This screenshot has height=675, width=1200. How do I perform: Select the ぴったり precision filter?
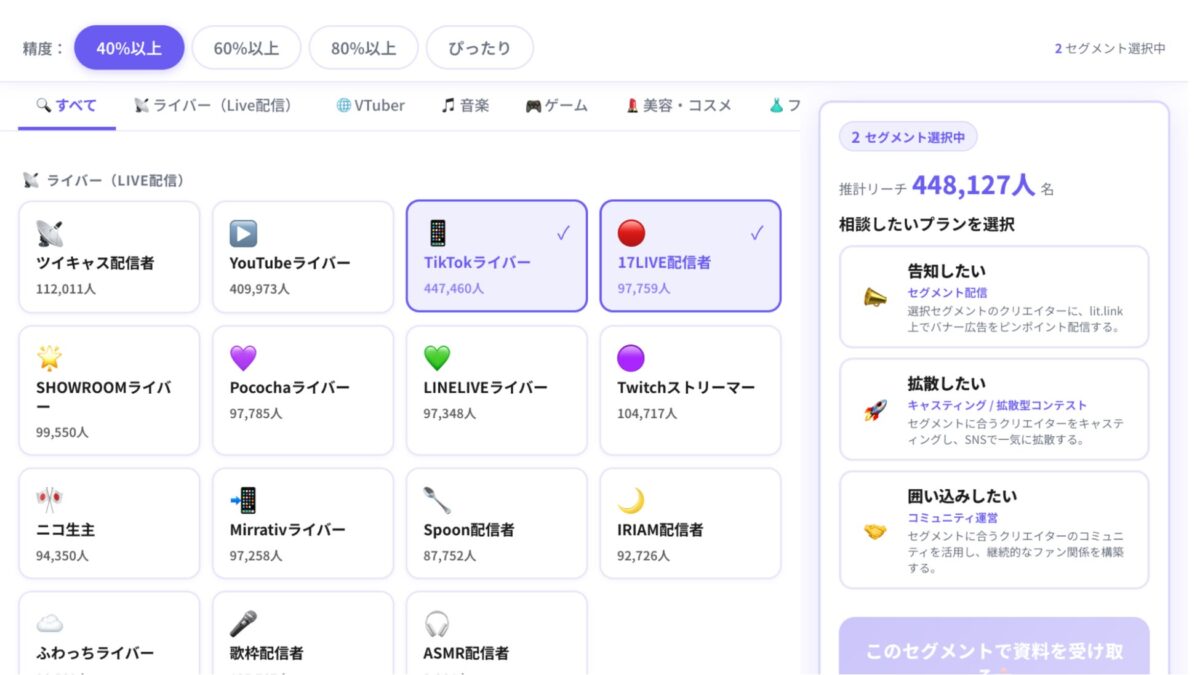[481, 47]
